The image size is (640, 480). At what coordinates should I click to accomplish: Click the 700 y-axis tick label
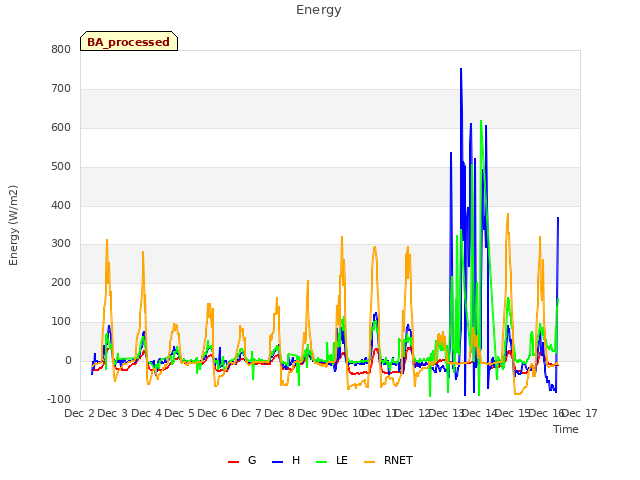coord(61,88)
